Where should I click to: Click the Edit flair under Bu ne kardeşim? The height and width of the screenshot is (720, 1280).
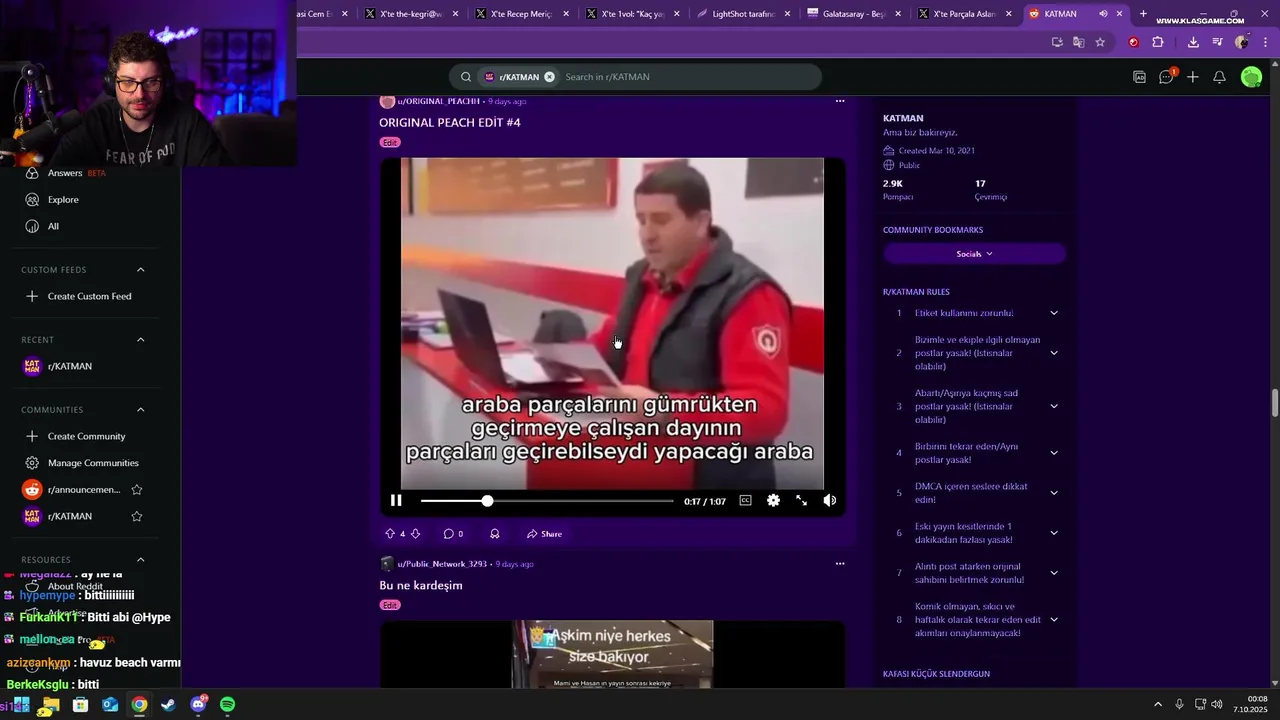(x=390, y=605)
